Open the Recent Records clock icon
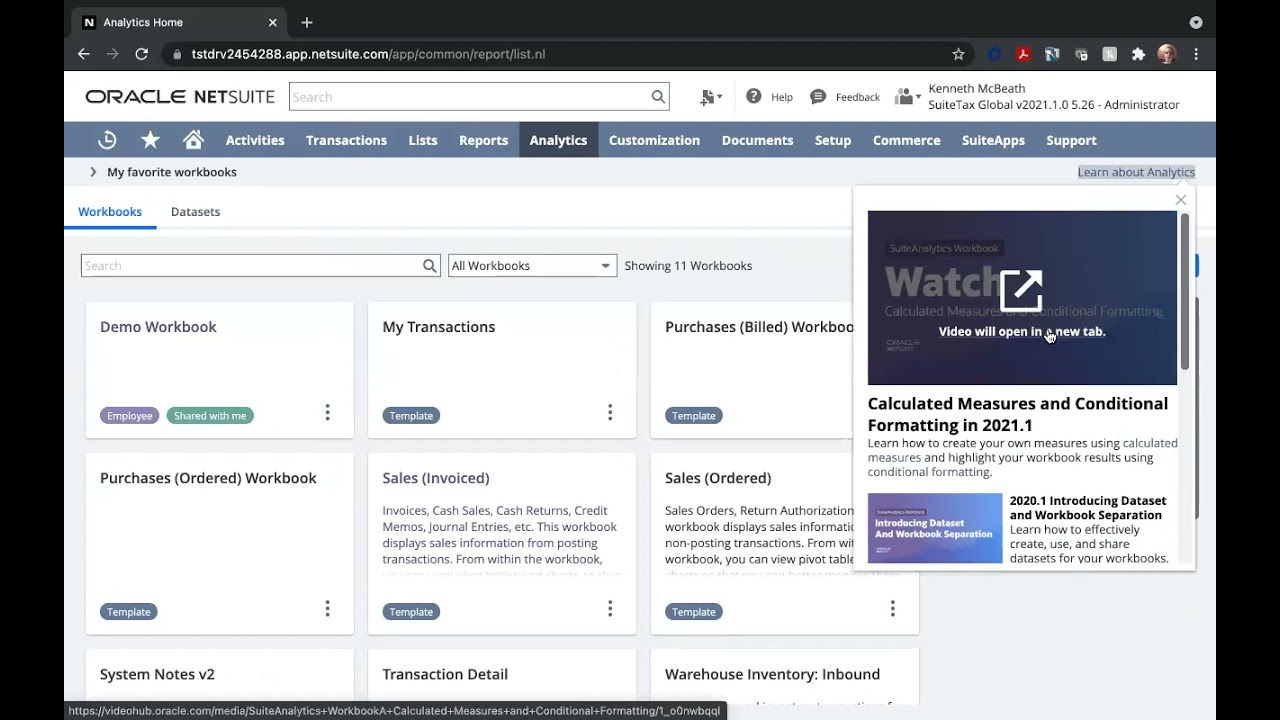Screen dimensions: 1280x720 (107, 140)
